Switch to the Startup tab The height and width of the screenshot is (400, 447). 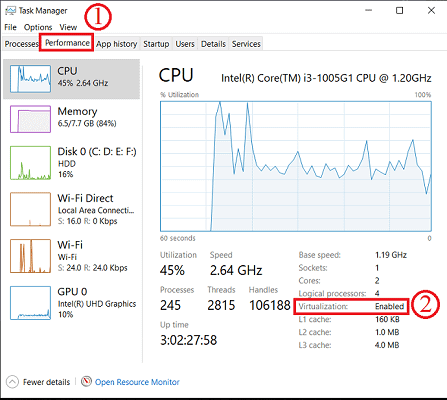156,44
